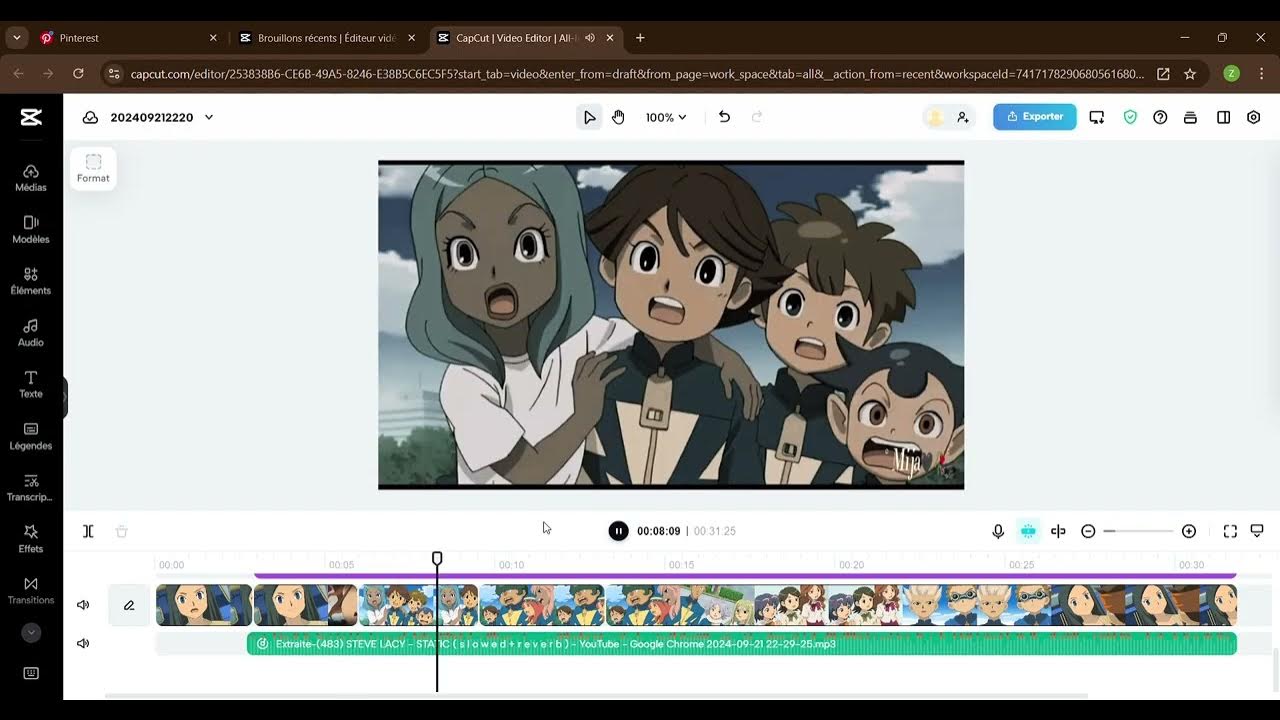
Task: Expand more sidebar items chevron
Action: [31, 632]
